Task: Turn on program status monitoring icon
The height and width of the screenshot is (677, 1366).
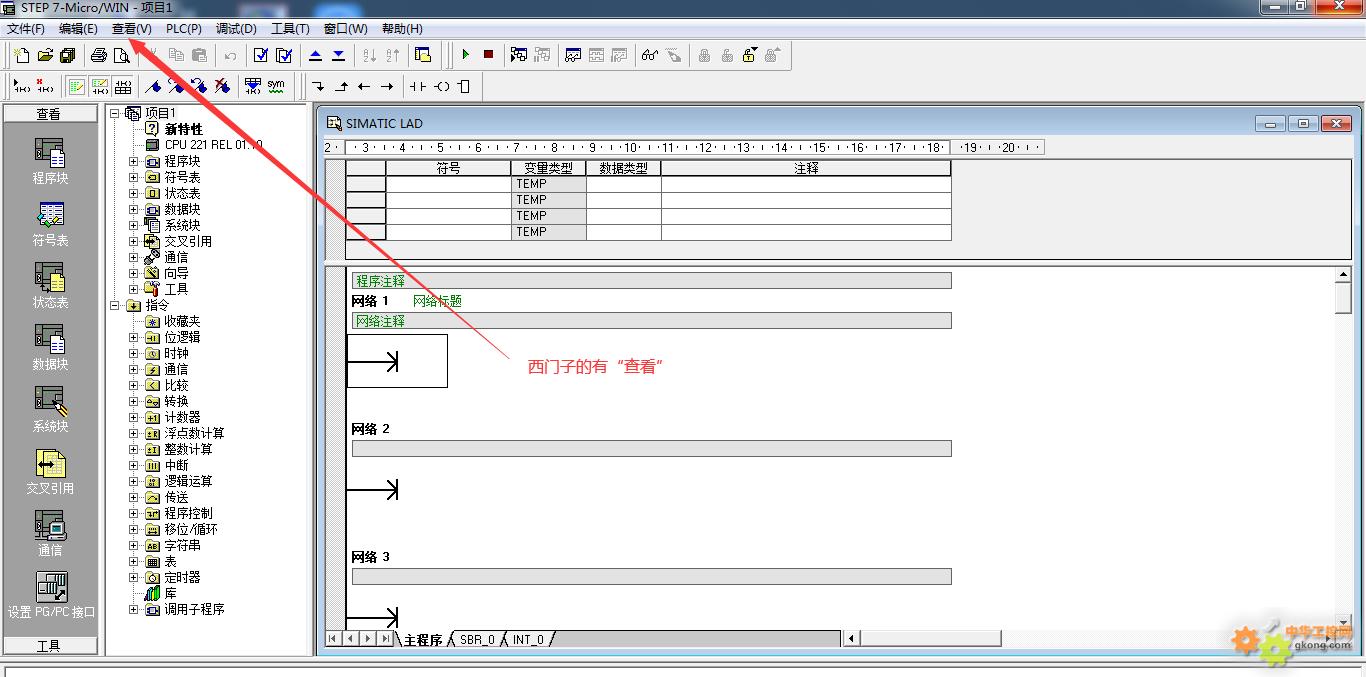Action: tap(518, 55)
